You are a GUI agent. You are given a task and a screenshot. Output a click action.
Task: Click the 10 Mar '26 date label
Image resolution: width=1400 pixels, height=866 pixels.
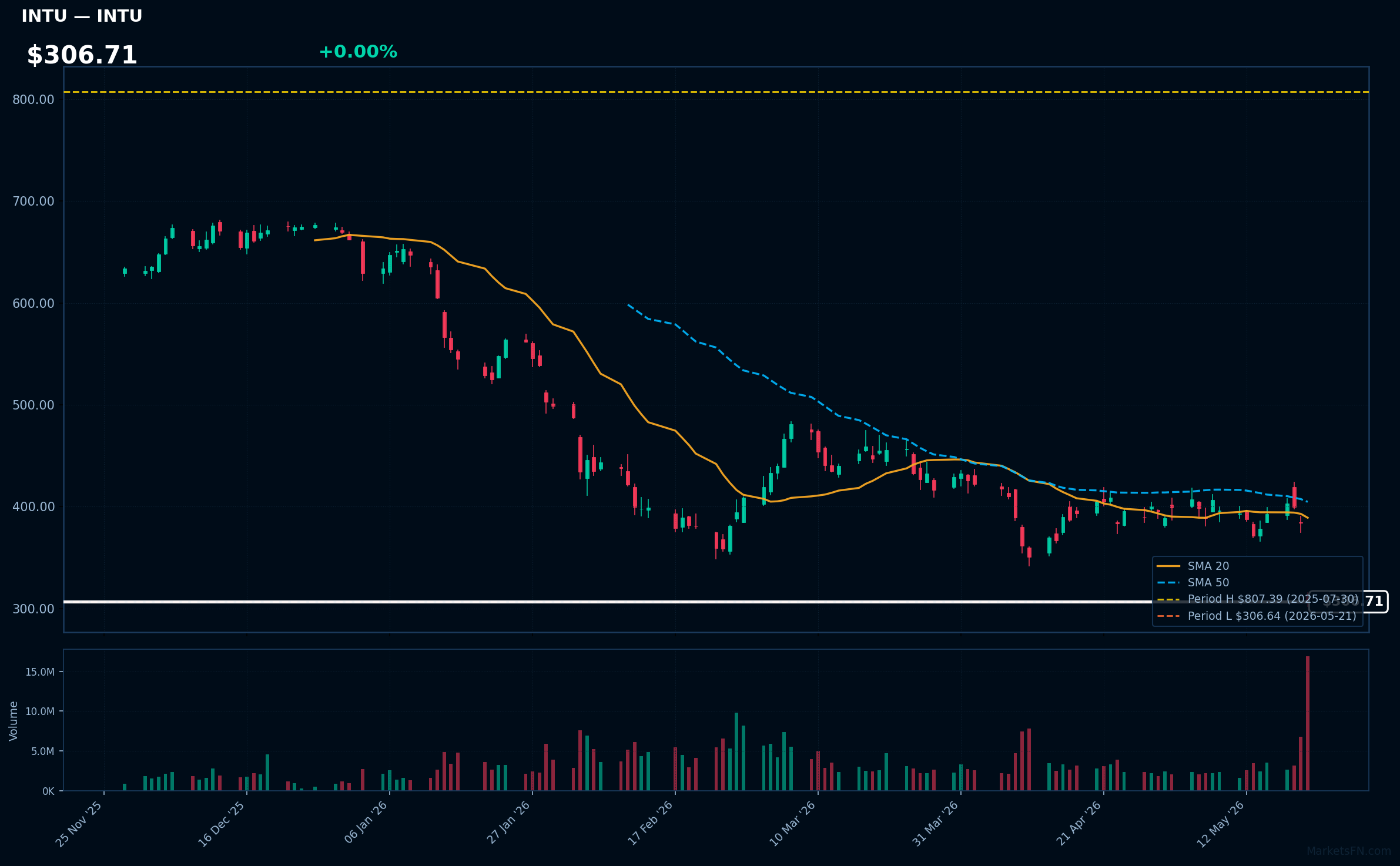(x=793, y=824)
